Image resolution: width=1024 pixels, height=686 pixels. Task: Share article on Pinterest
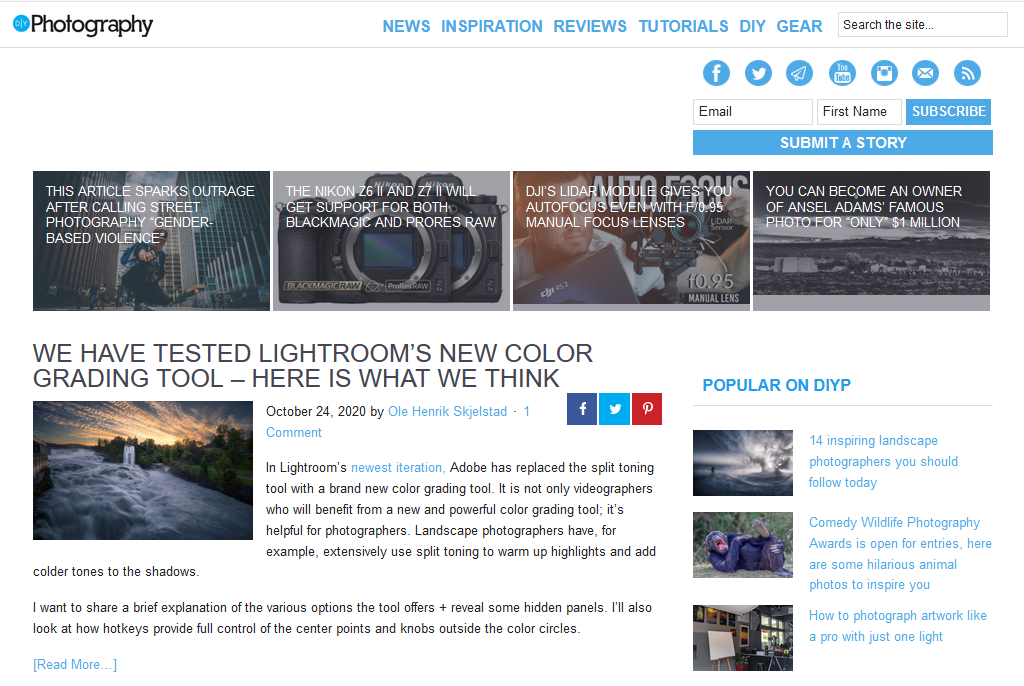click(647, 409)
